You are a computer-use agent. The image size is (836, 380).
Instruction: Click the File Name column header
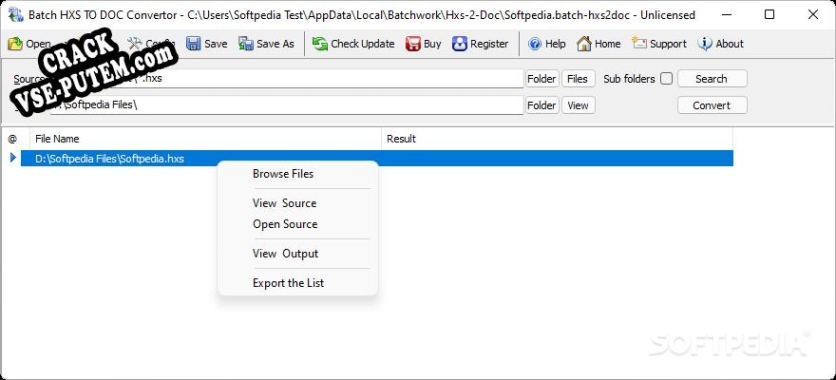206,139
